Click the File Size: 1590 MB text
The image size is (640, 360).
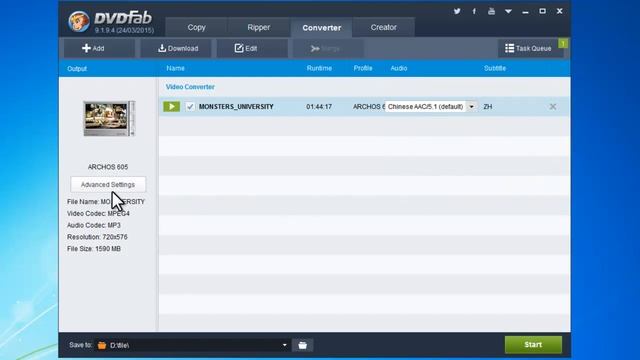[x=94, y=249]
